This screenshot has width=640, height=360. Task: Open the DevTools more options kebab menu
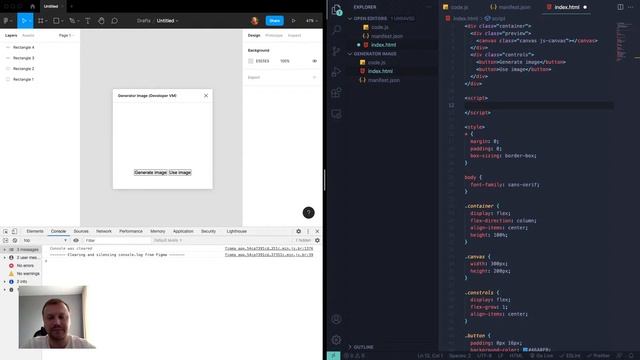coord(308,231)
